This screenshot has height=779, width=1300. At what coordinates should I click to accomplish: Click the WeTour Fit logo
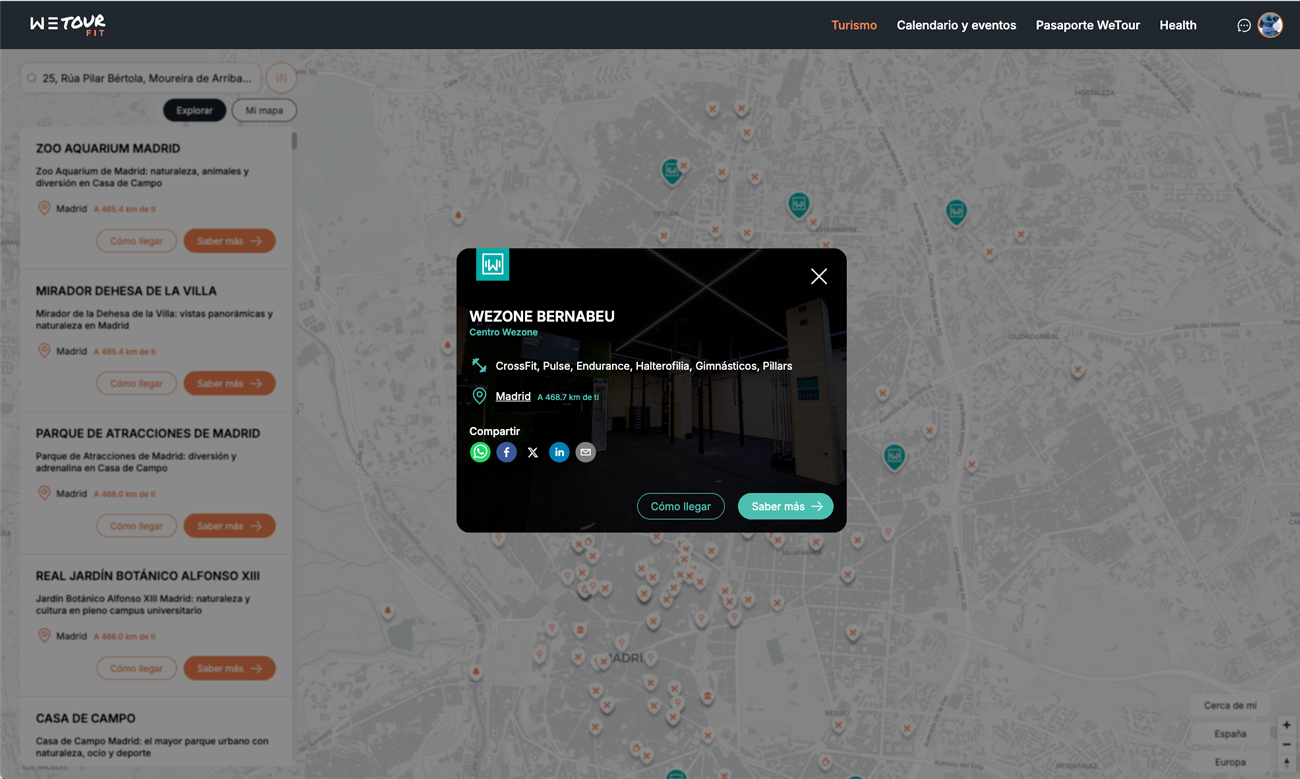point(68,25)
